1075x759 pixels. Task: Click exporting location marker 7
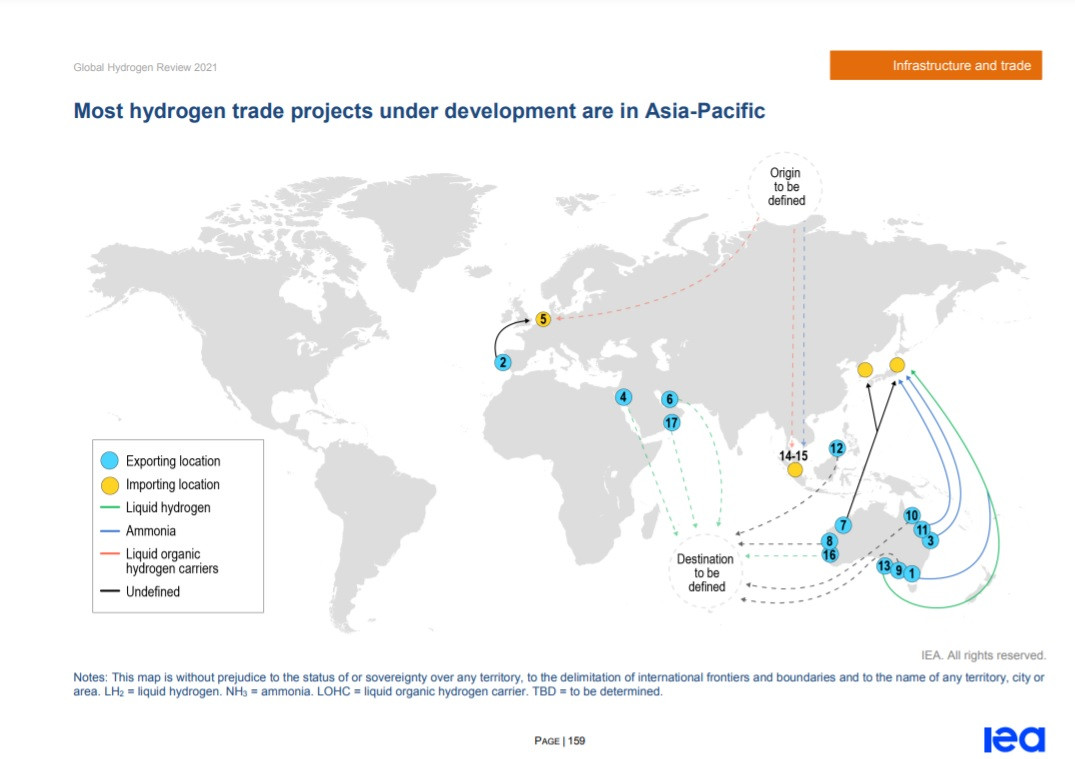point(843,525)
